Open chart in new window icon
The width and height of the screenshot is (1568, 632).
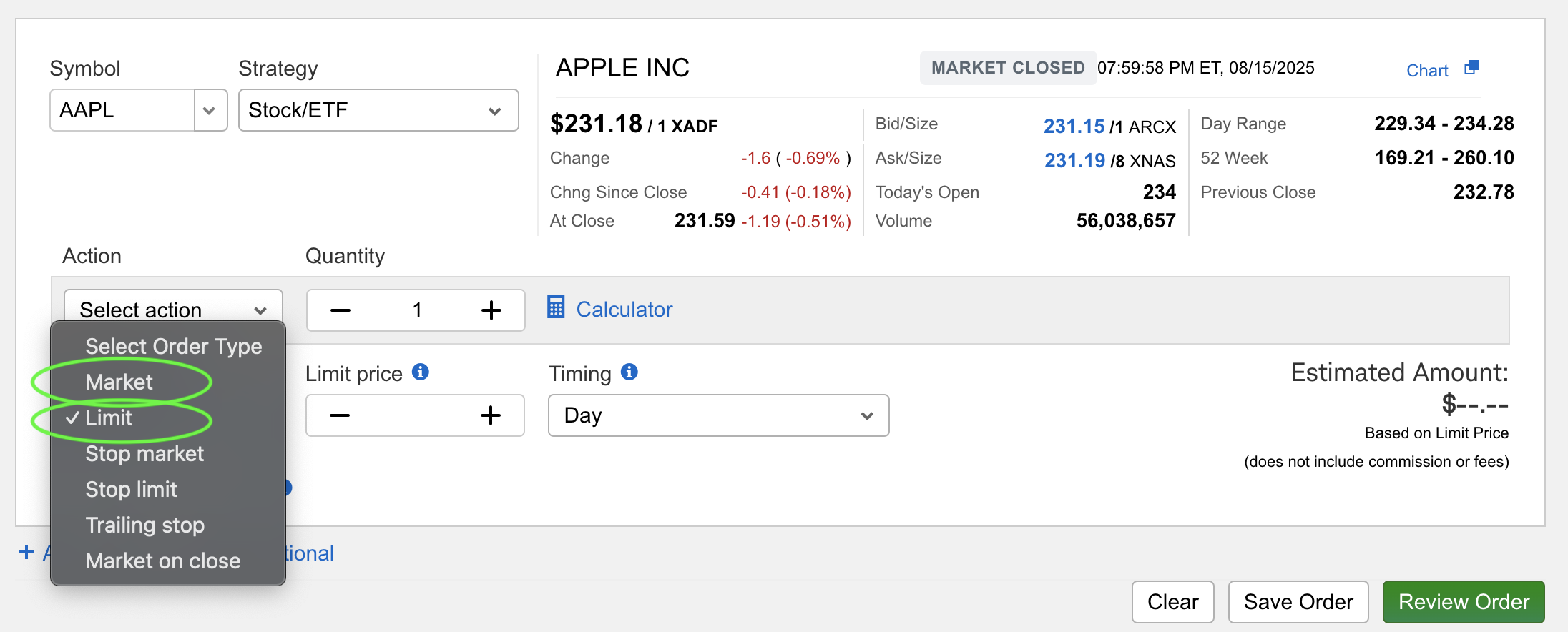(1471, 68)
